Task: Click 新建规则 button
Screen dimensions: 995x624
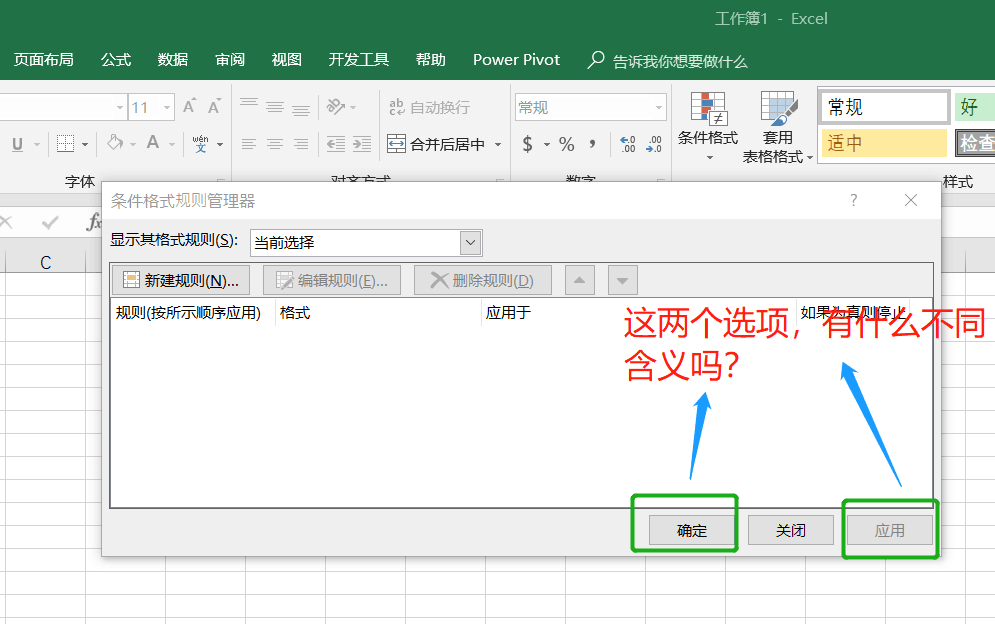Action: (x=181, y=280)
